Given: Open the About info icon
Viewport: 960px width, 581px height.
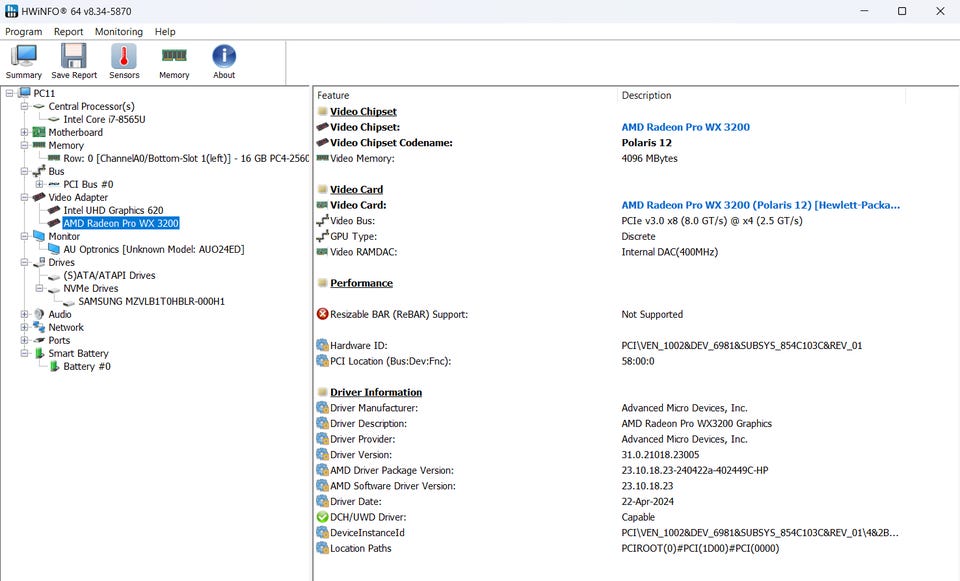Looking at the screenshot, I should [224, 58].
